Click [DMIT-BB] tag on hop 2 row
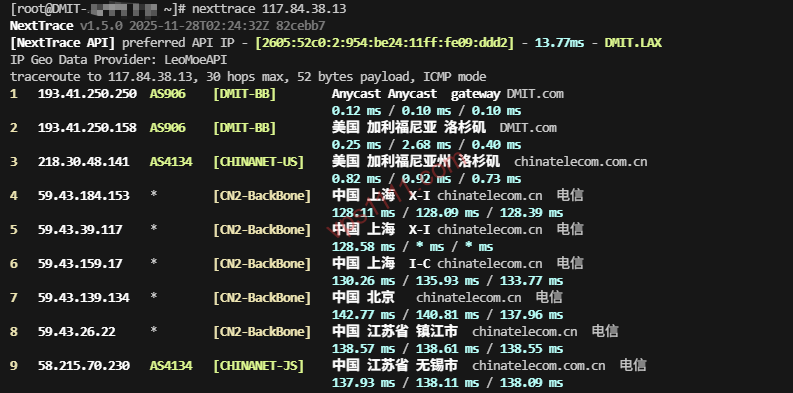The height and width of the screenshot is (393, 793). click(x=245, y=127)
